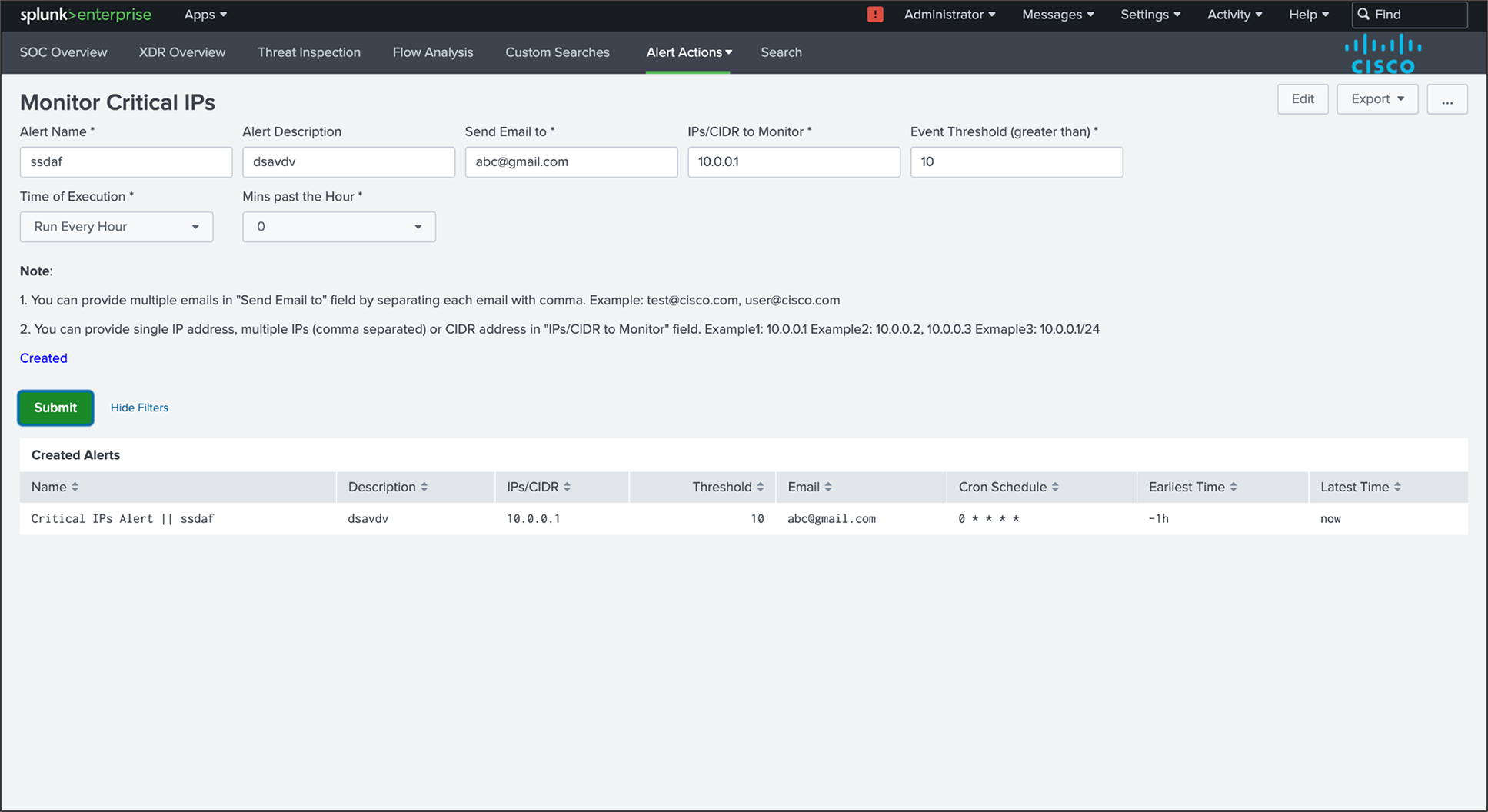Click the Created Alerts panel title

(x=75, y=455)
